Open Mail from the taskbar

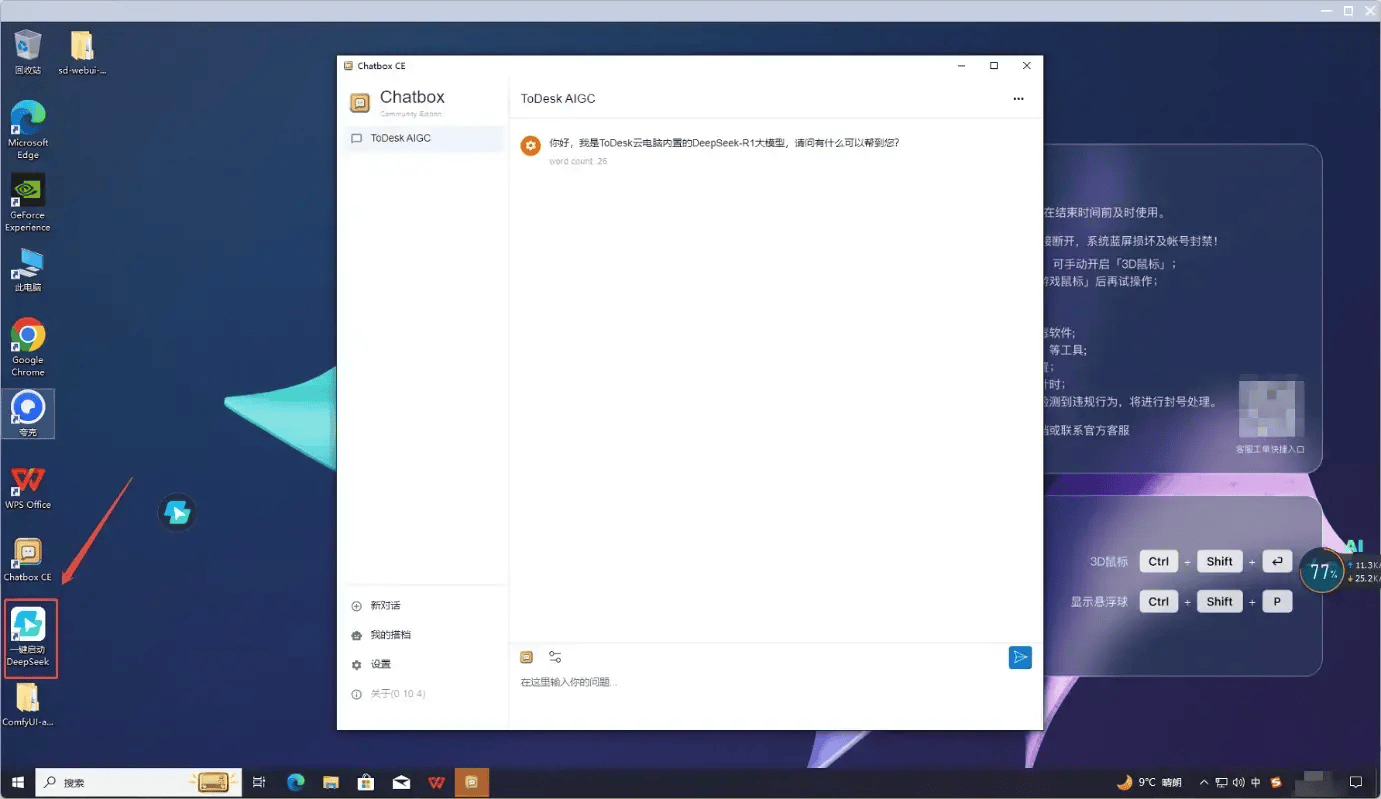pos(401,782)
